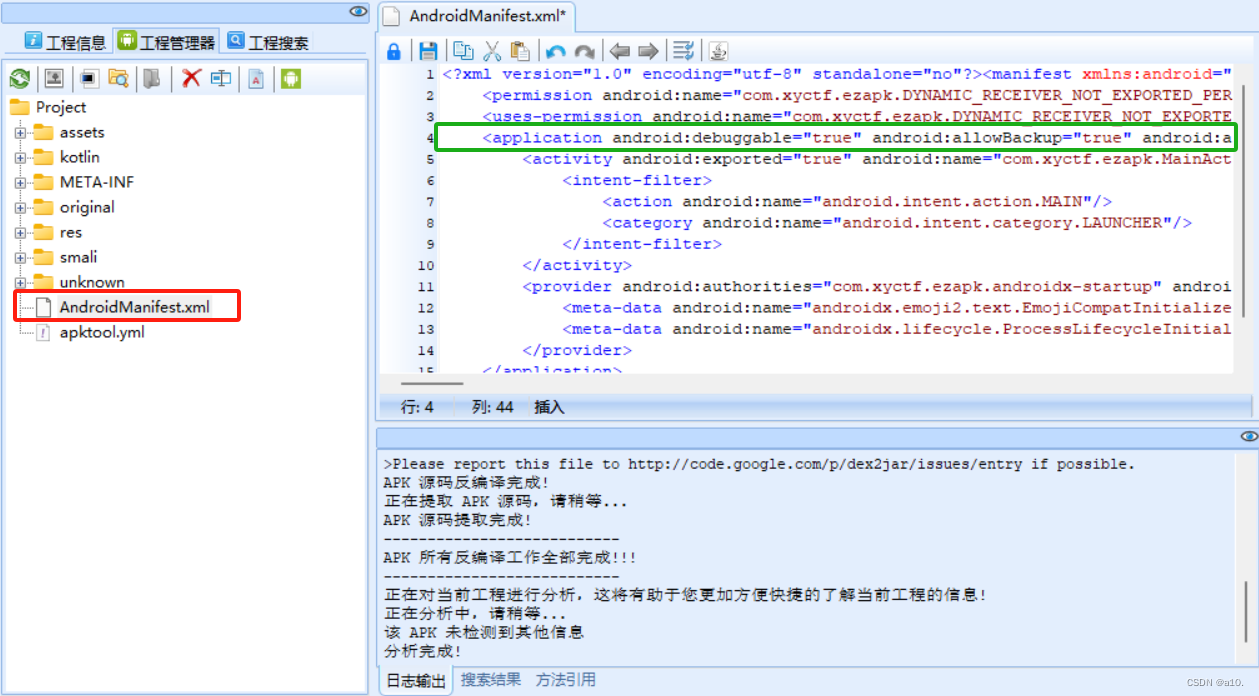Image resolution: width=1259 pixels, height=696 pixels.
Task: Click the eye visibility toggle above the project panel
Action: [357, 11]
